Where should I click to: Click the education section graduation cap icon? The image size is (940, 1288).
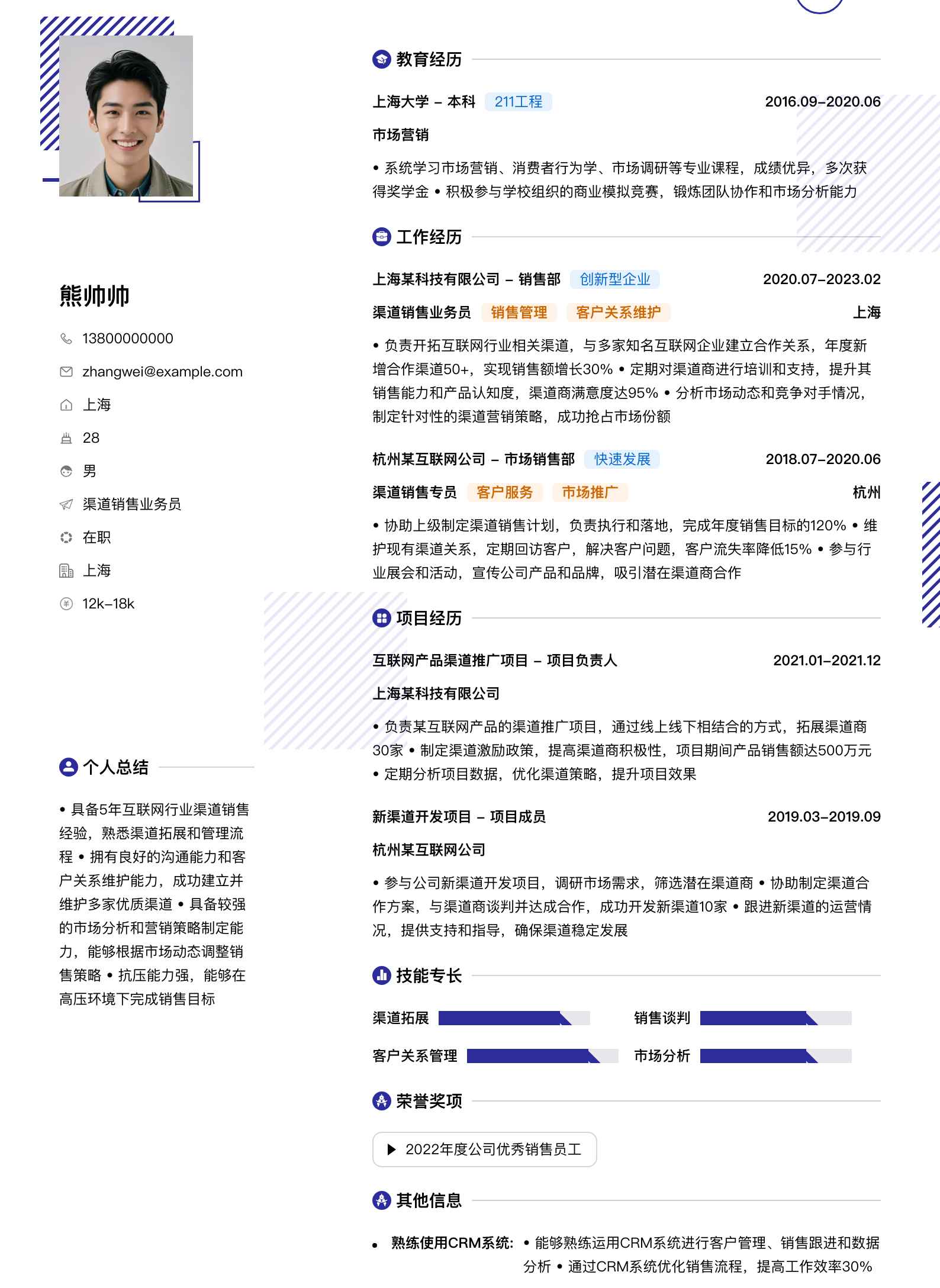pos(382,59)
